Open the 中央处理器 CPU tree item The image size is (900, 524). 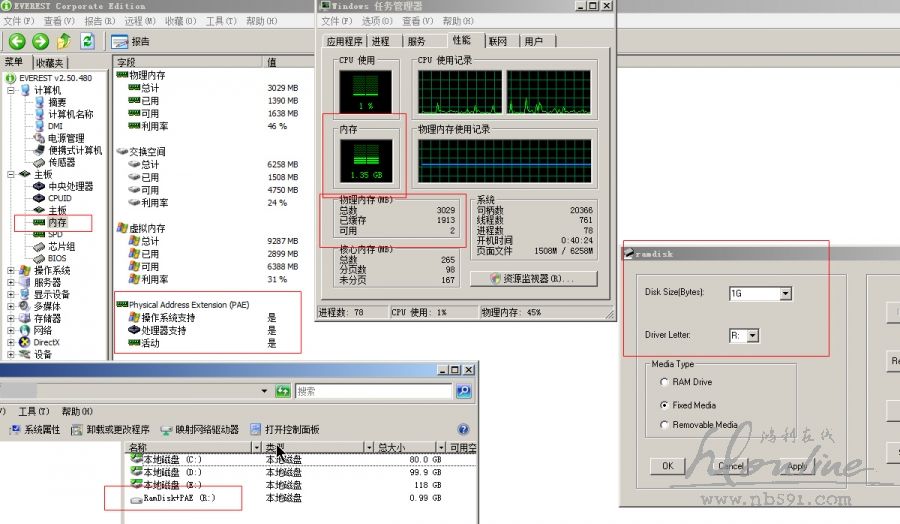pos(70,186)
